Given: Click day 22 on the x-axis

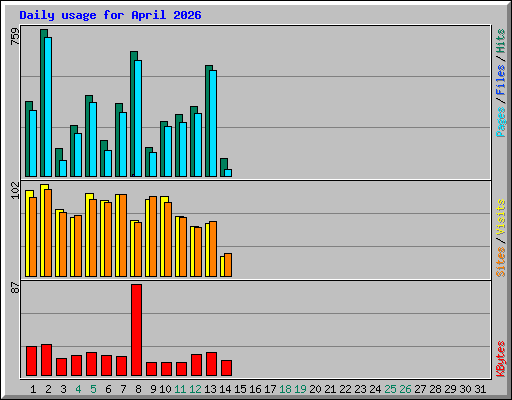Looking at the screenshot, I should (345, 389).
